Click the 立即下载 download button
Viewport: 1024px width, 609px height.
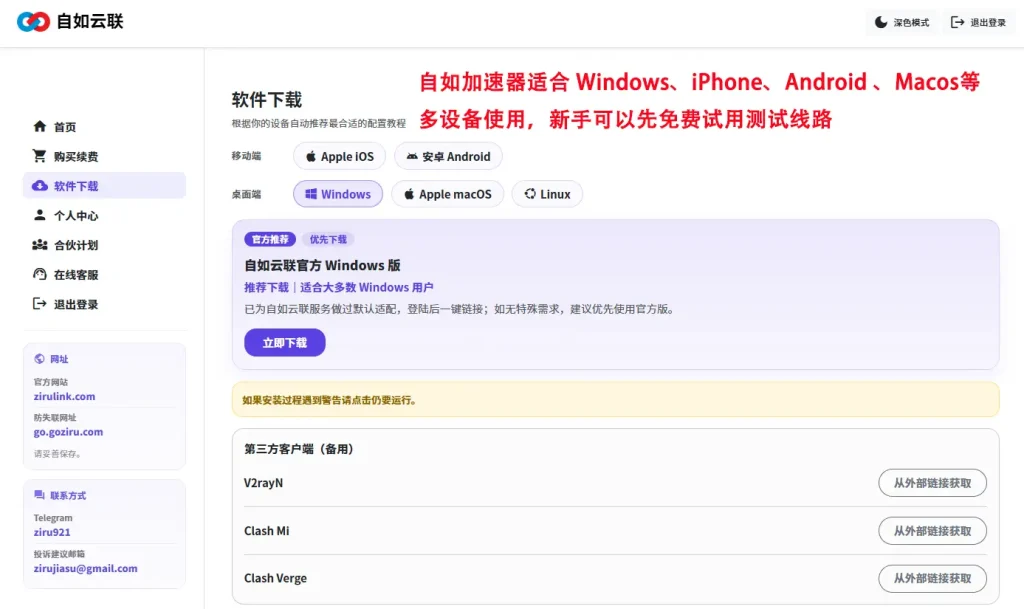[285, 343]
